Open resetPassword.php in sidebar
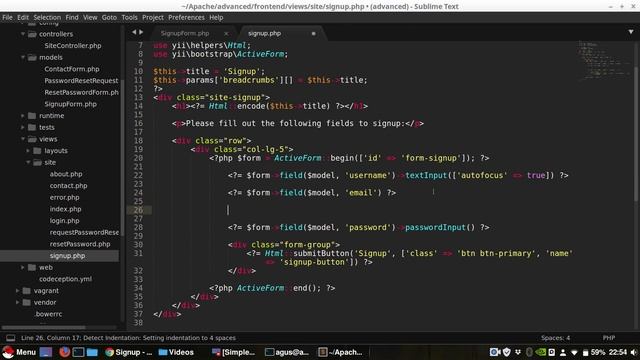The height and width of the screenshot is (360, 640). coord(80,244)
